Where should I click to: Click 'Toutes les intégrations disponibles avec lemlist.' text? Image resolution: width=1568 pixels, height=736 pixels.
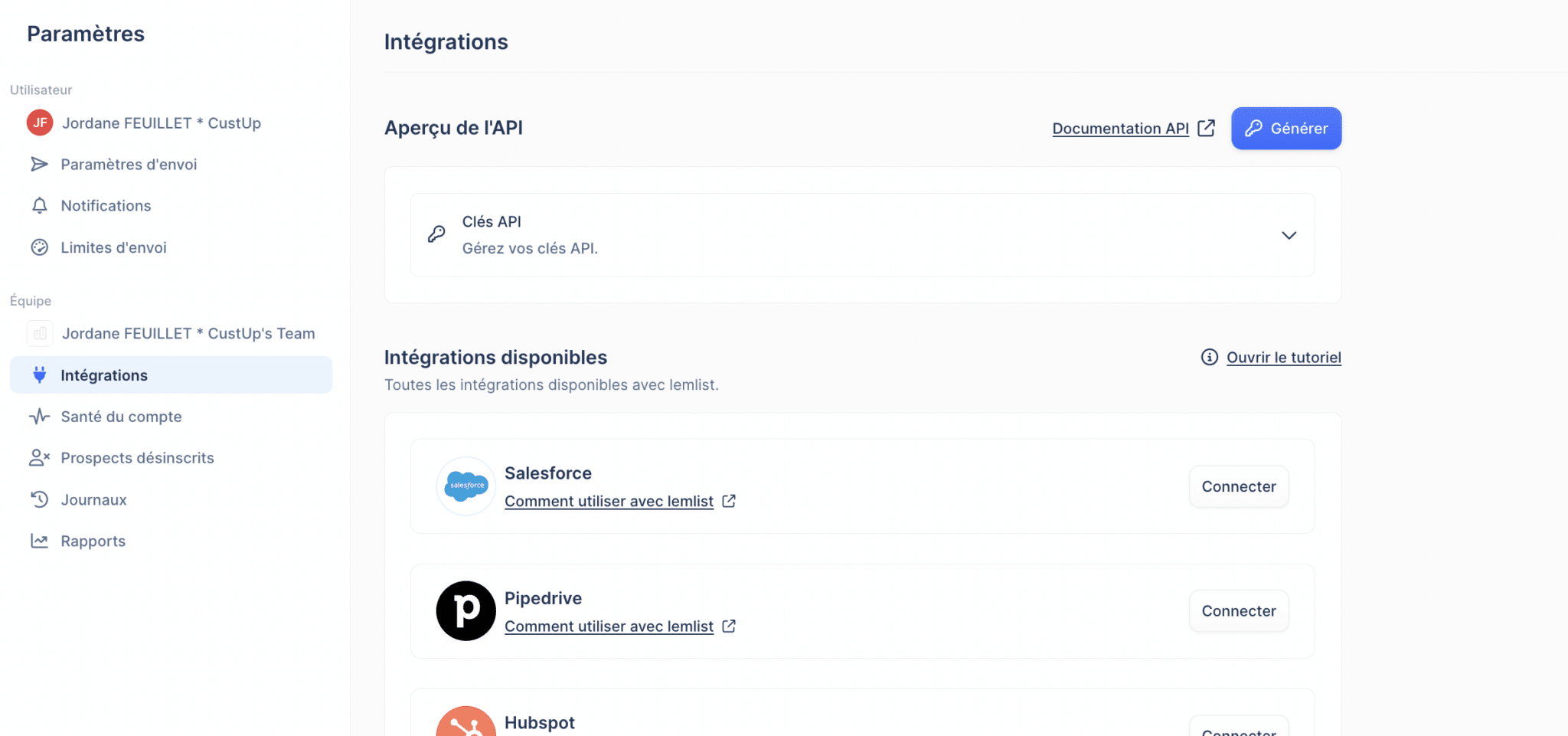point(551,384)
